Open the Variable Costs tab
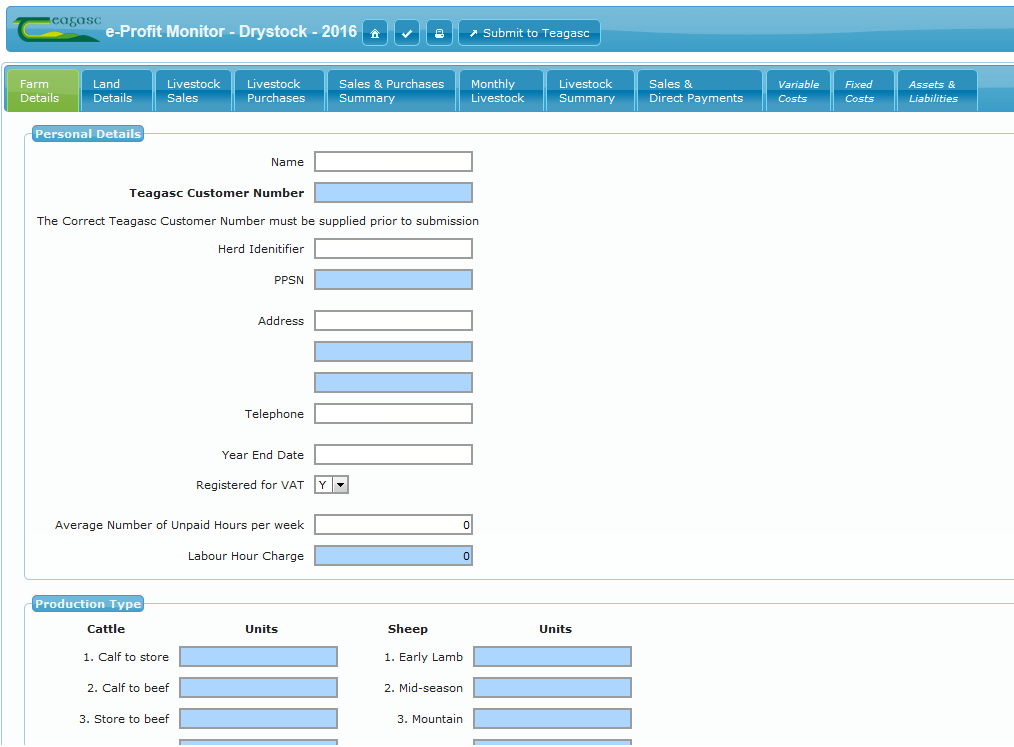 click(798, 91)
